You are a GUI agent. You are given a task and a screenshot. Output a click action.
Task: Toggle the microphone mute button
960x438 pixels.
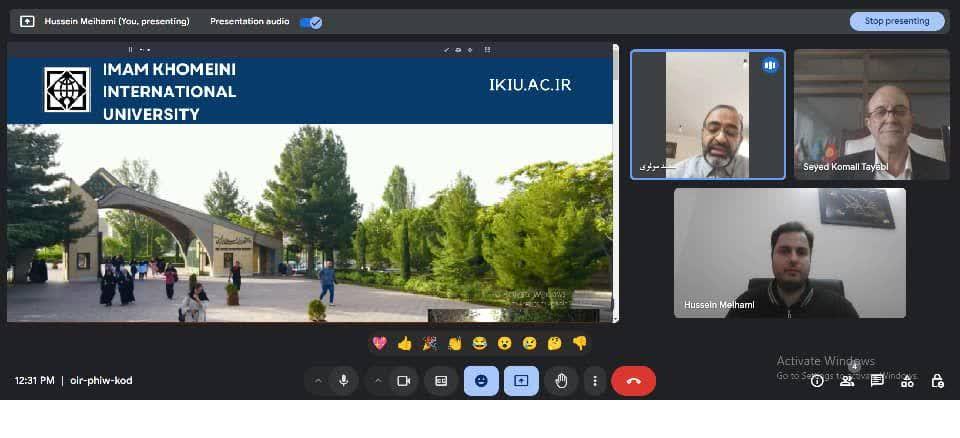pyautogui.click(x=344, y=381)
